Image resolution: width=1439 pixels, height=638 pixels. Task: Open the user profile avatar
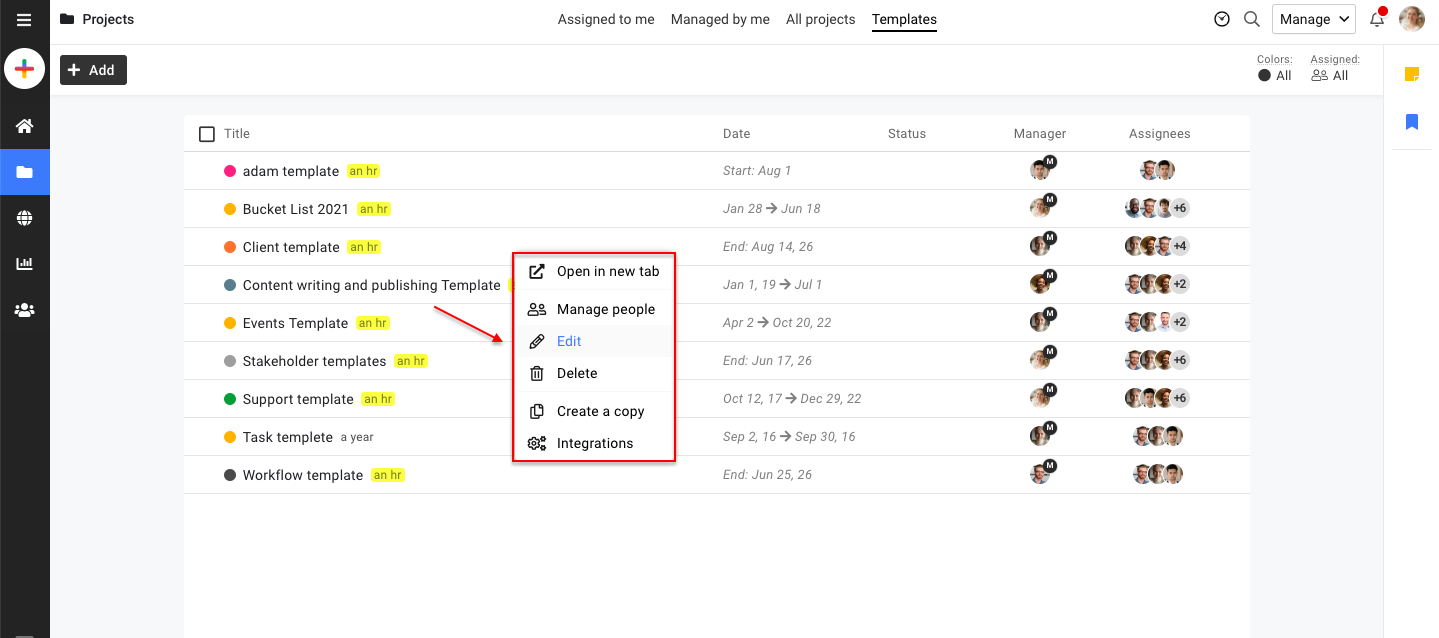pyautogui.click(x=1412, y=19)
